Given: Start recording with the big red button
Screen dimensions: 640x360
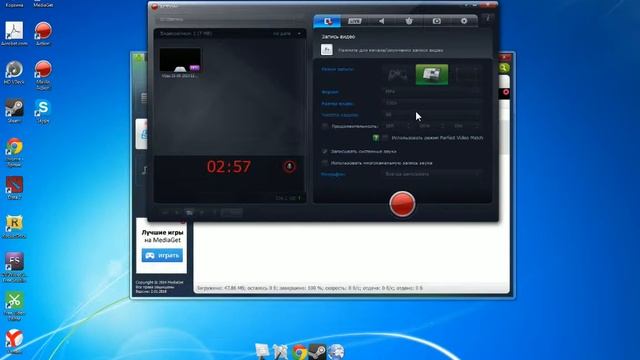Looking at the screenshot, I should pos(402,204).
